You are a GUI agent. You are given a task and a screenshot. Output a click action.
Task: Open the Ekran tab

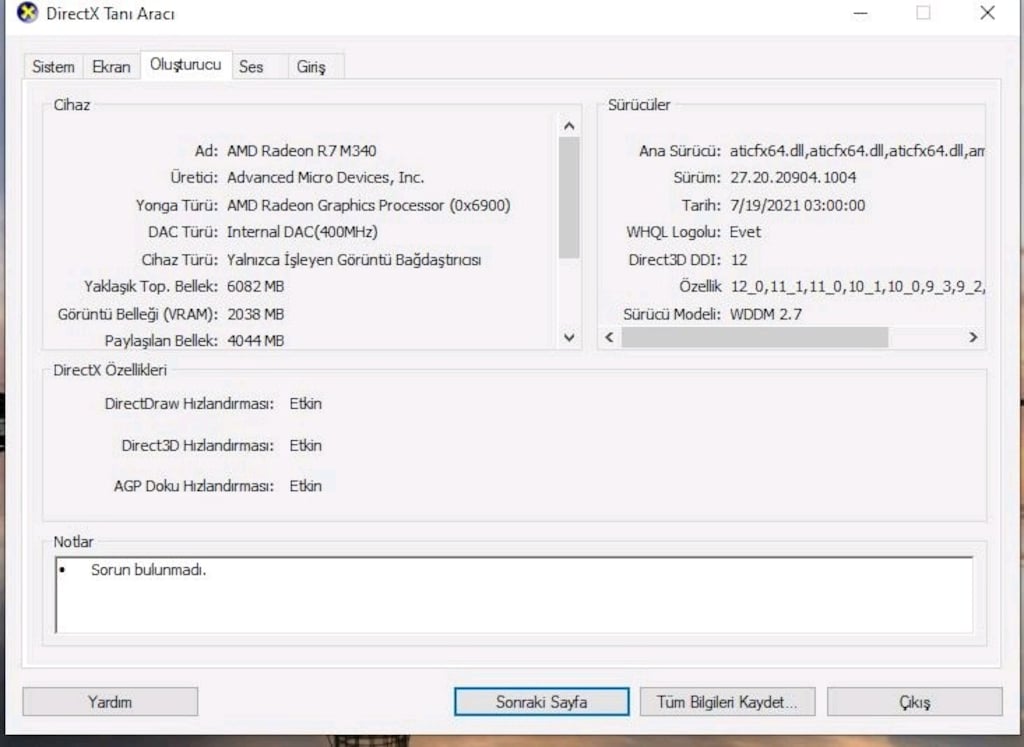[112, 67]
